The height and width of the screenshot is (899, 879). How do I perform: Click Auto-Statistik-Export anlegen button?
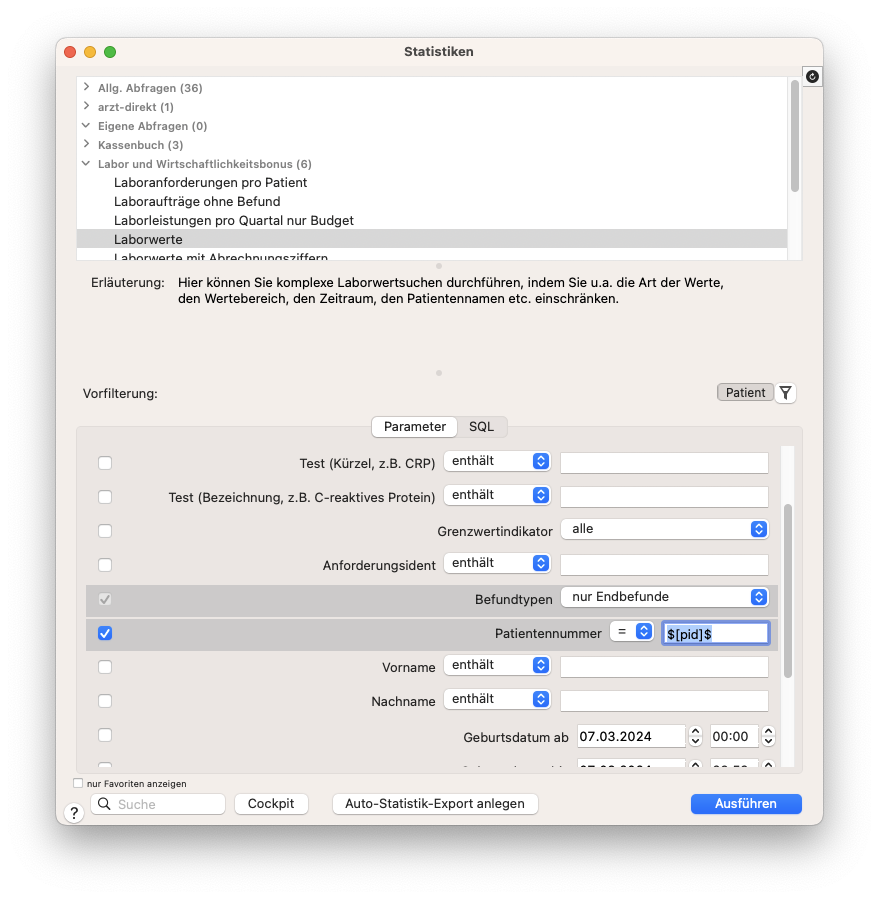click(435, 804)
